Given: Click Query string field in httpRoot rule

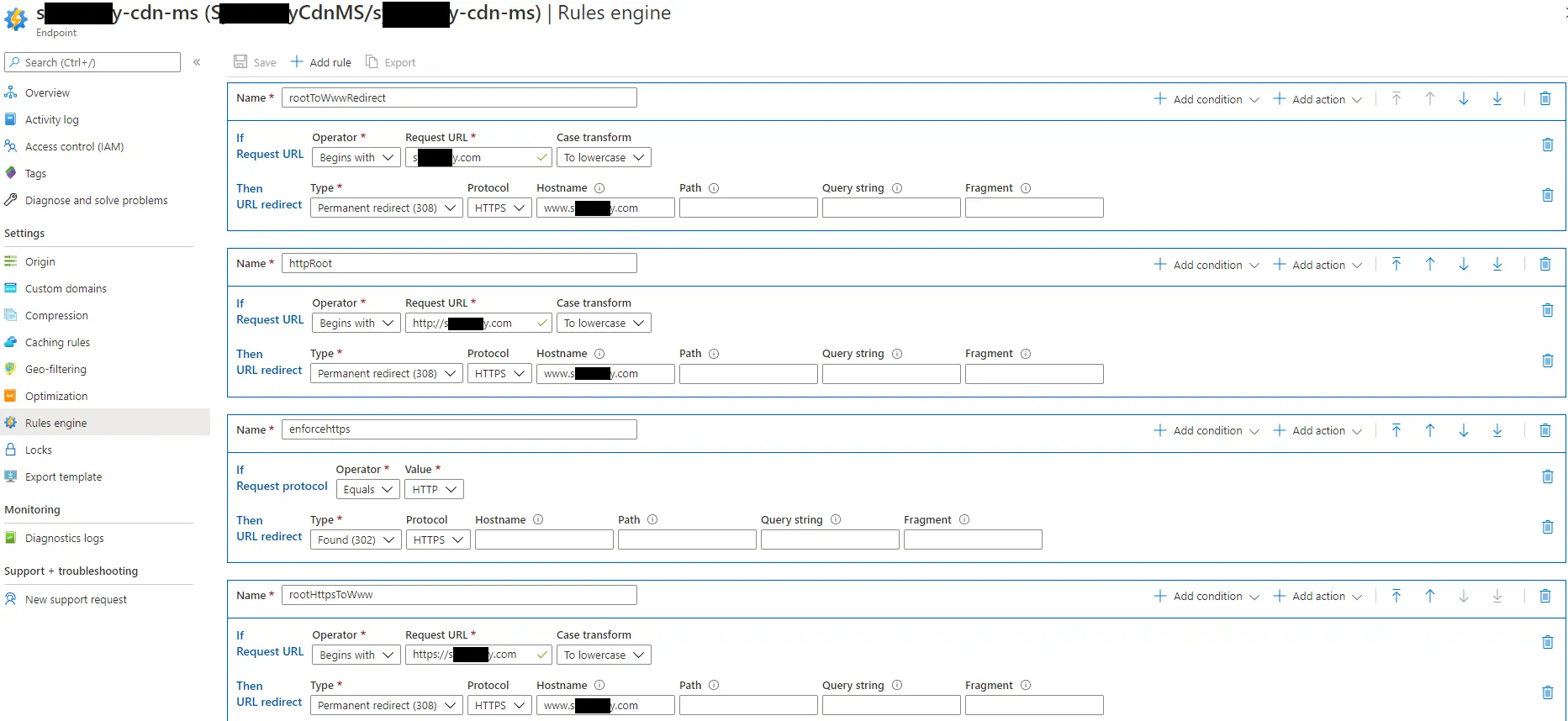Looking at the screenshot, I should 891,373.
